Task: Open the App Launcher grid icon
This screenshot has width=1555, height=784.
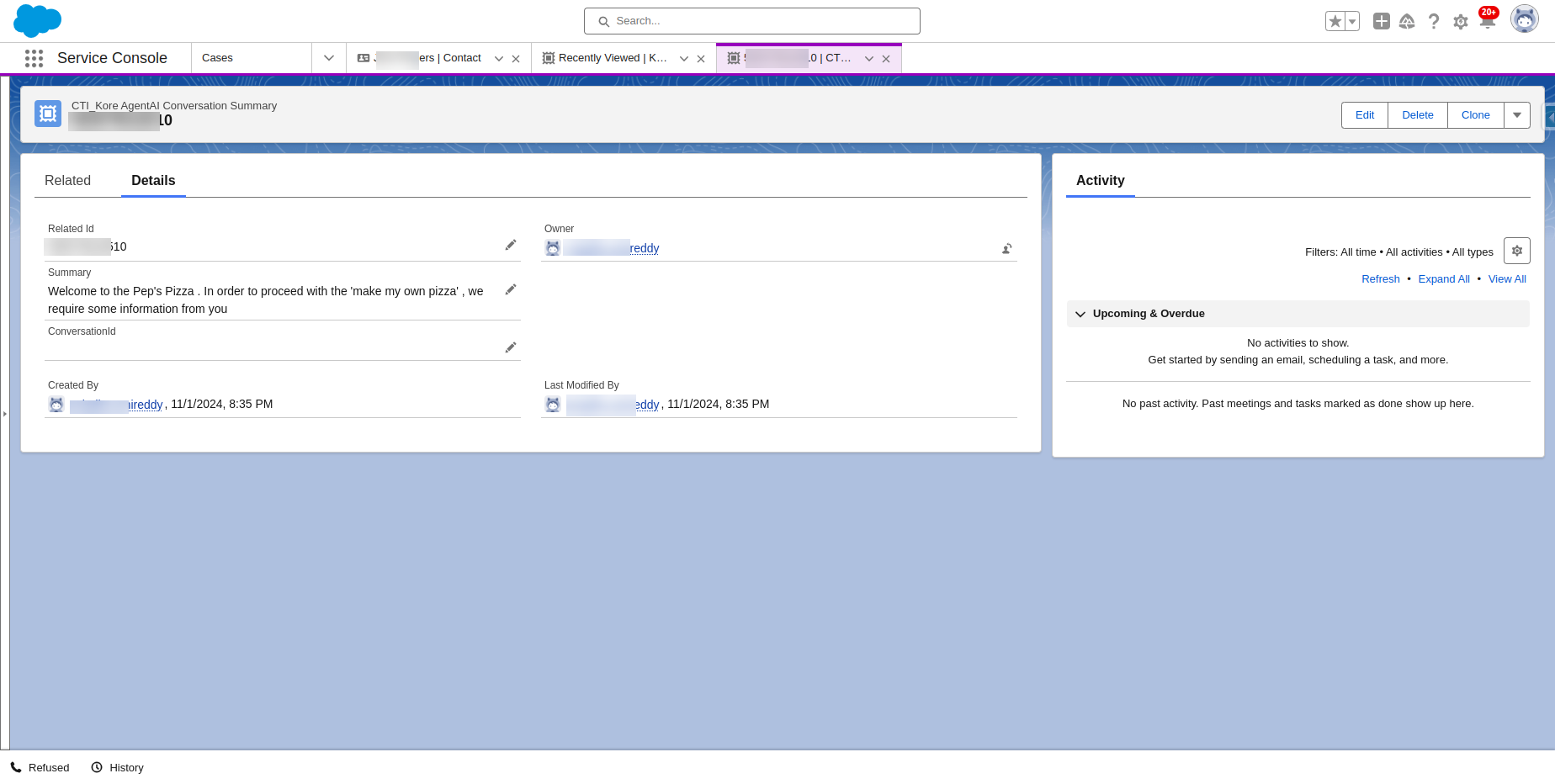Action: pyautogui.click(x=34, y=58)
